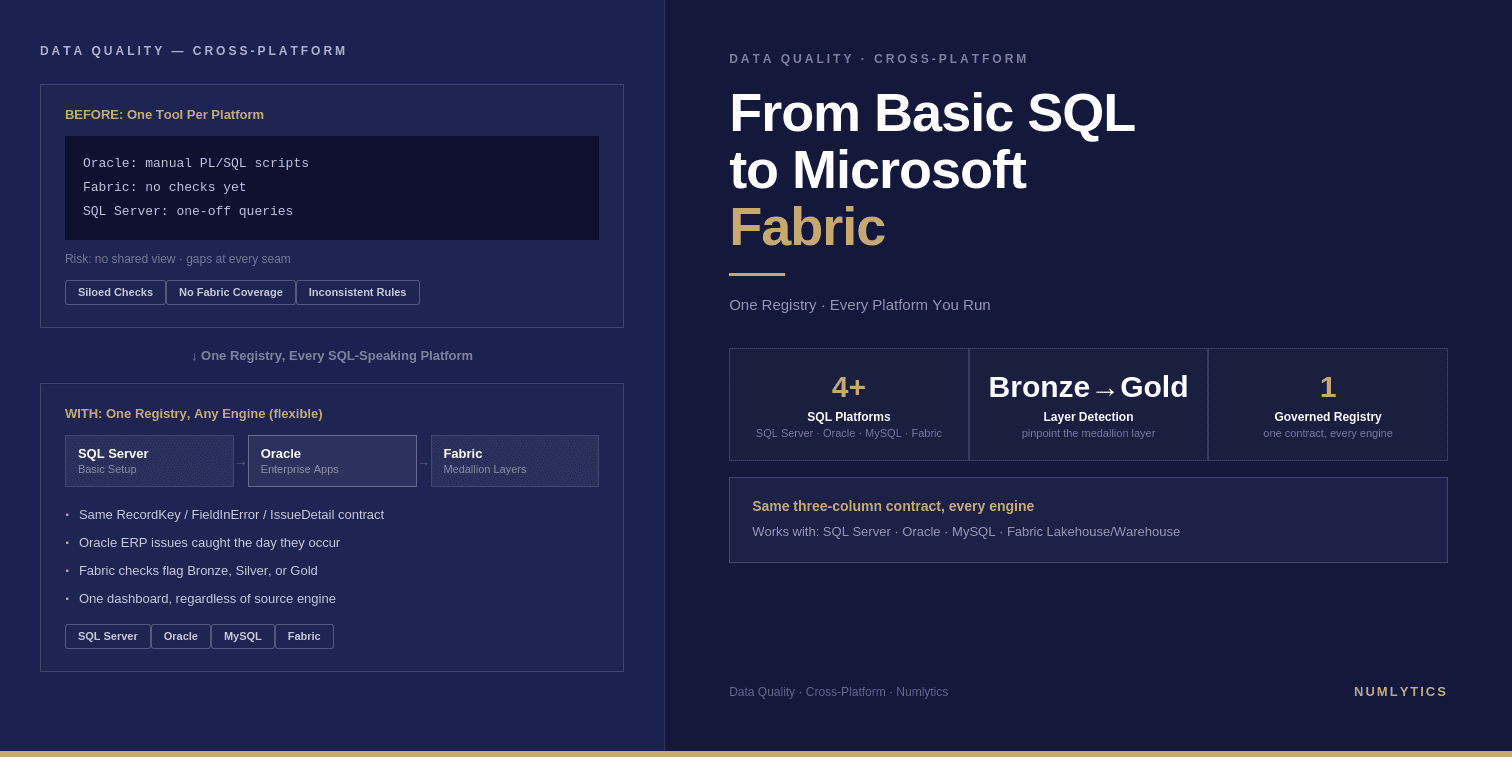Click the RecordKey / FieldInError bullet
The height and width of the screenshot is (757, 1512).
231,514
